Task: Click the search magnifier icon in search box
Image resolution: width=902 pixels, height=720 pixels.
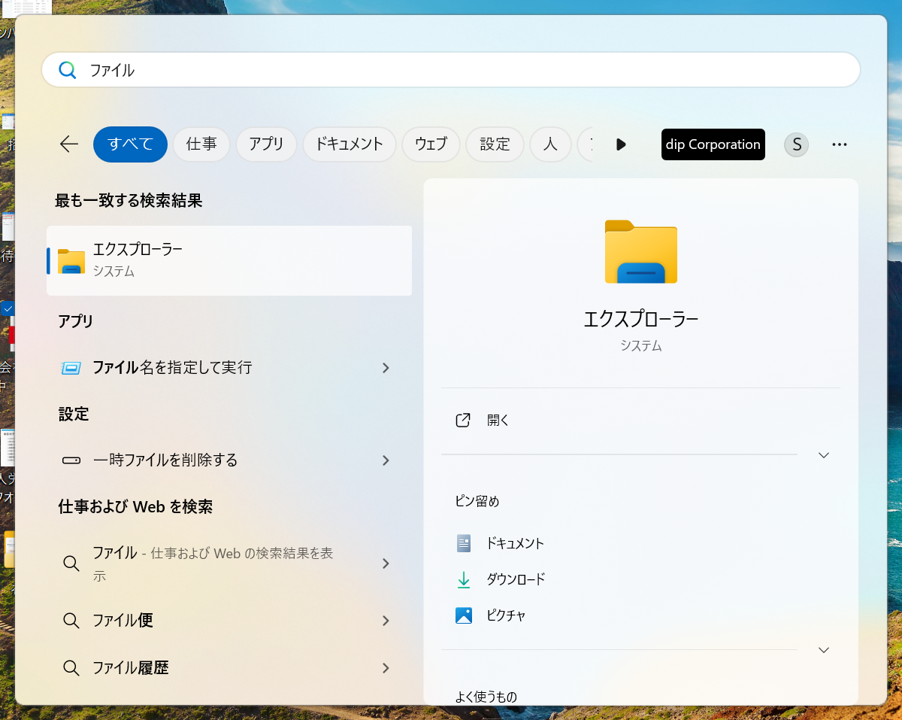Action: point(67,70)
